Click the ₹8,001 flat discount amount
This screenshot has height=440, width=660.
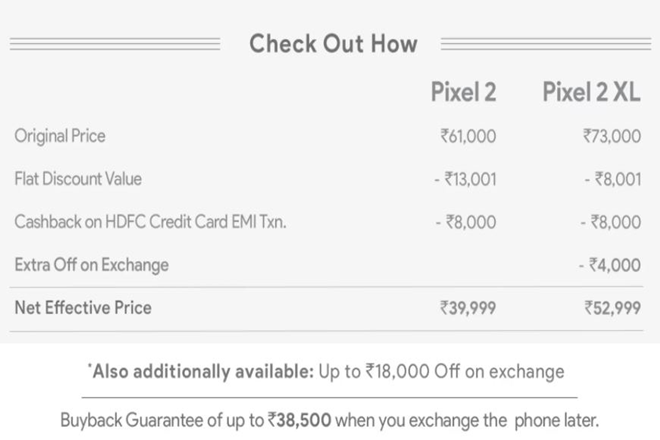[611, 180]
